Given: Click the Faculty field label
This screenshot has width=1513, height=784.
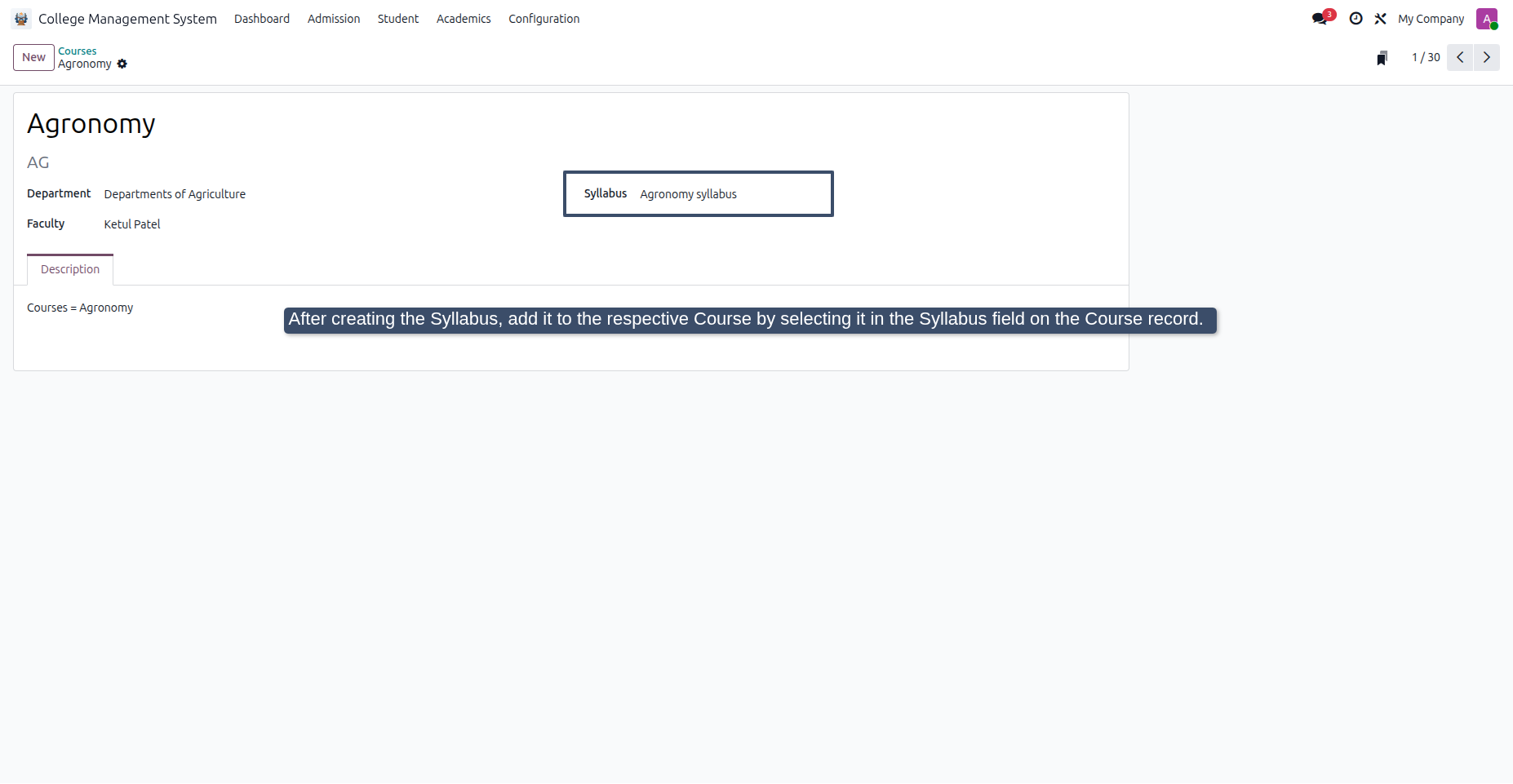Looking at the screenshot, I should [x=46, y=224].
